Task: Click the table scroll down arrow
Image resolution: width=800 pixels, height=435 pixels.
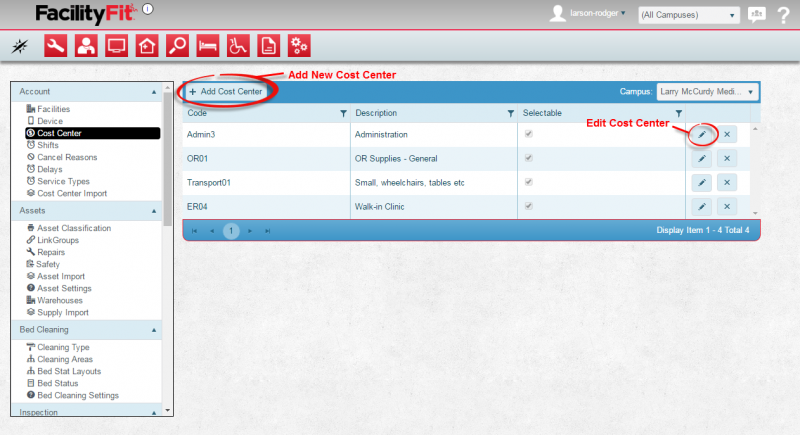Action: click(x=755, y=213)
